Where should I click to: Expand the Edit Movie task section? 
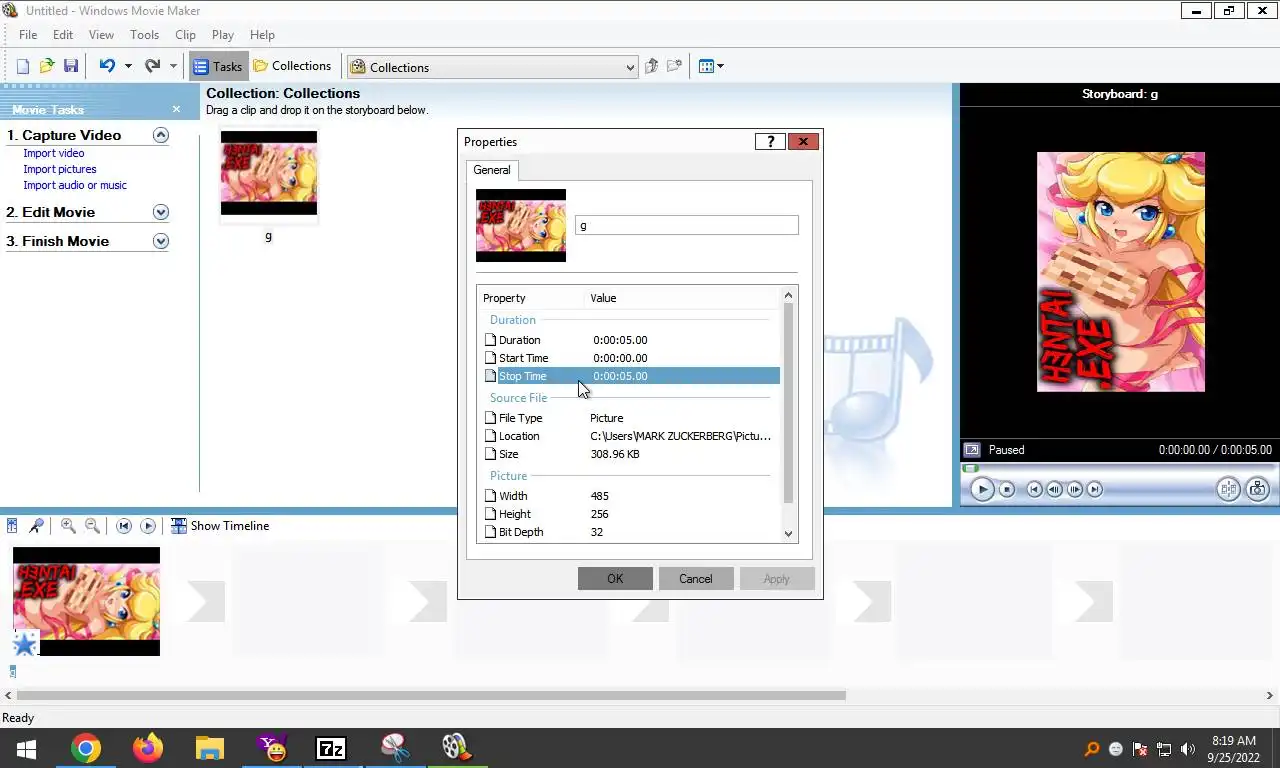pos(161,212)
